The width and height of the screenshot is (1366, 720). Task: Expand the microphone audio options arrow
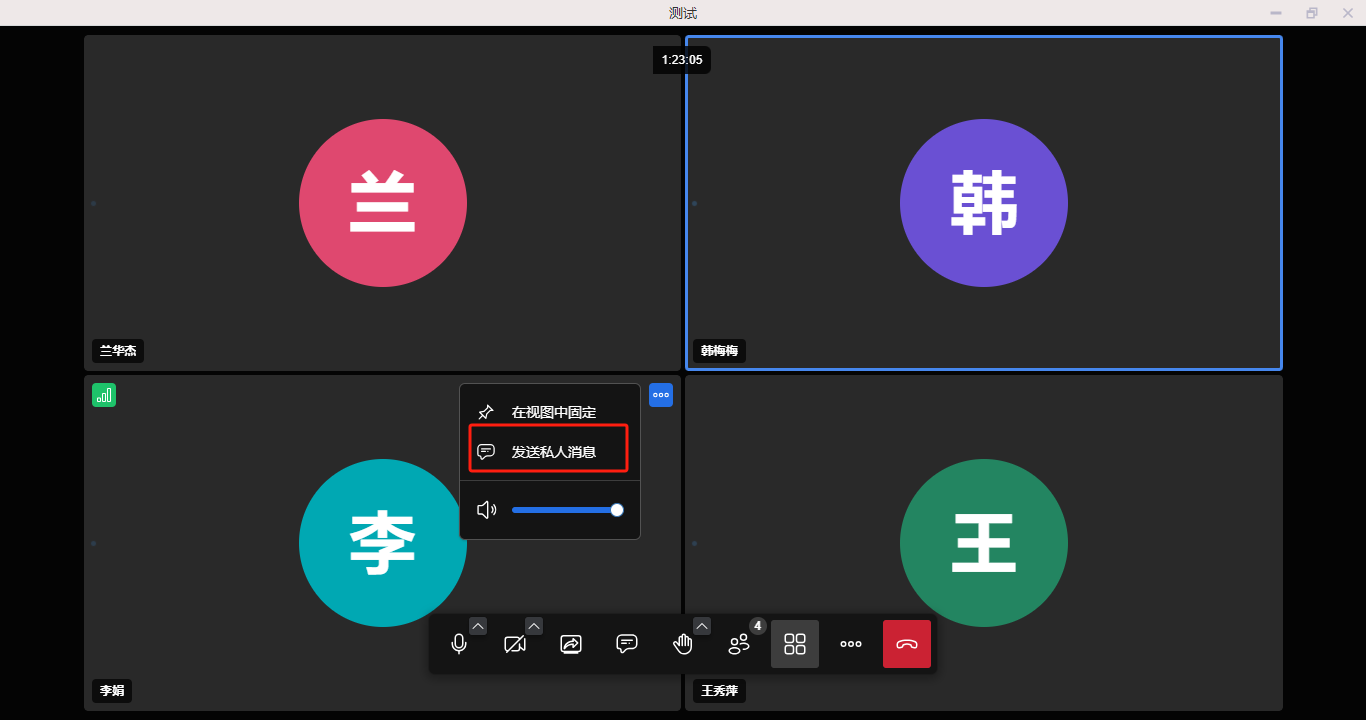click(478, 626)
